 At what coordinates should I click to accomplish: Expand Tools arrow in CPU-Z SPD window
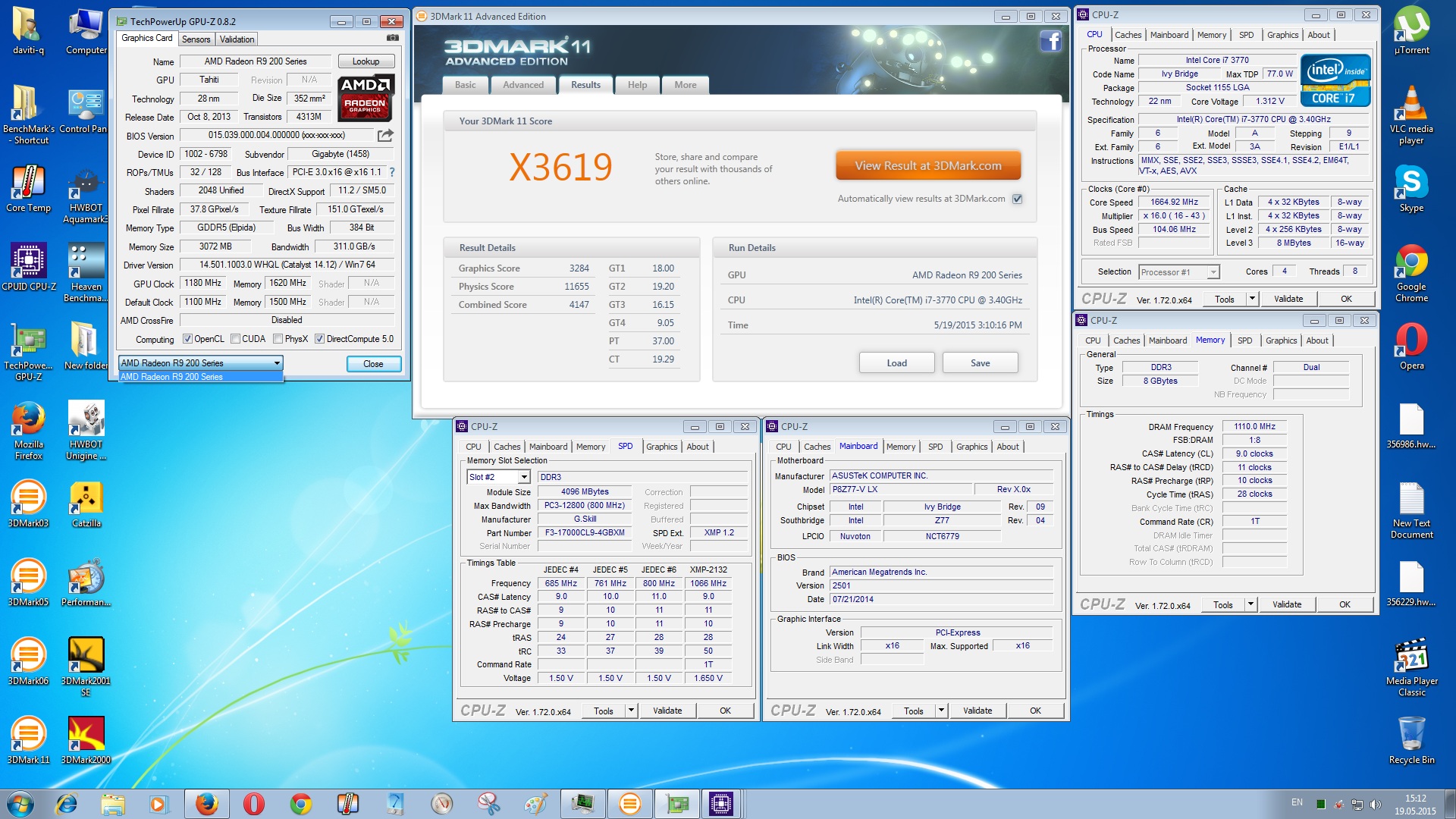tap(631, 711)
